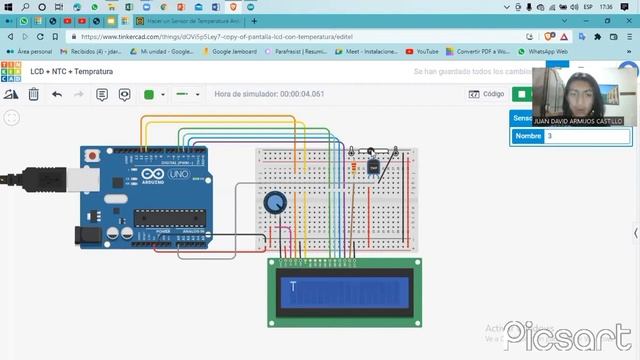Image resolution: width=640 pixels, height=360 pixels.
Task: Zoom to fit the circuit view
Action: [11, 118]
